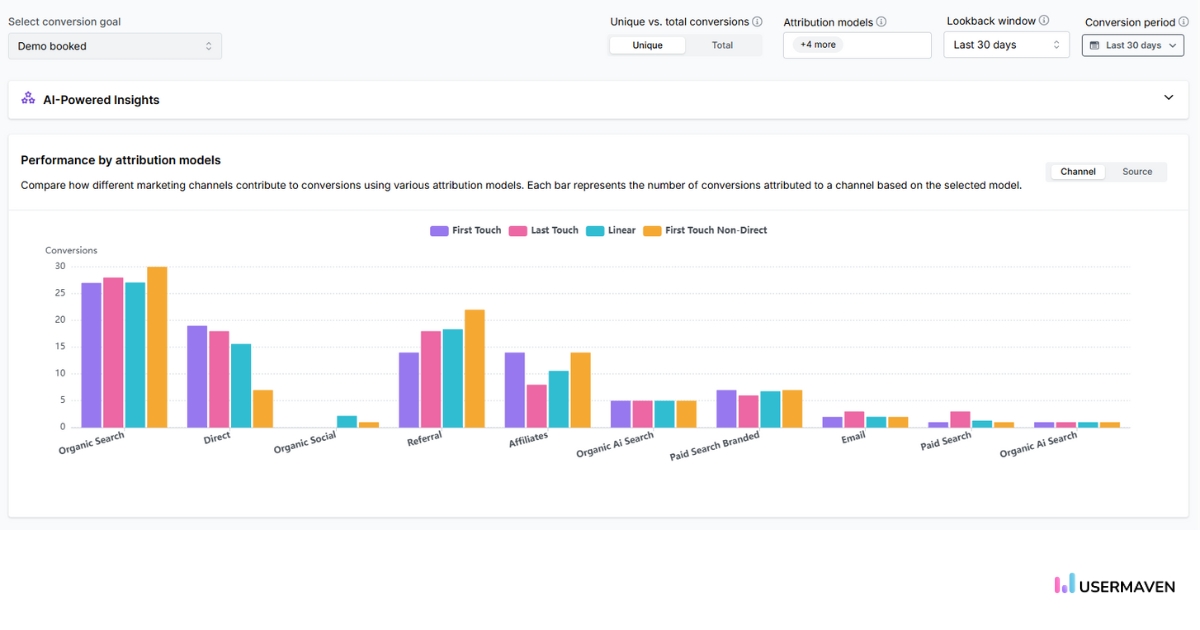Click the calendar icon in Conversion period selector
The width and height of the screenshot is (1200, 630).
pos(1094,45)
